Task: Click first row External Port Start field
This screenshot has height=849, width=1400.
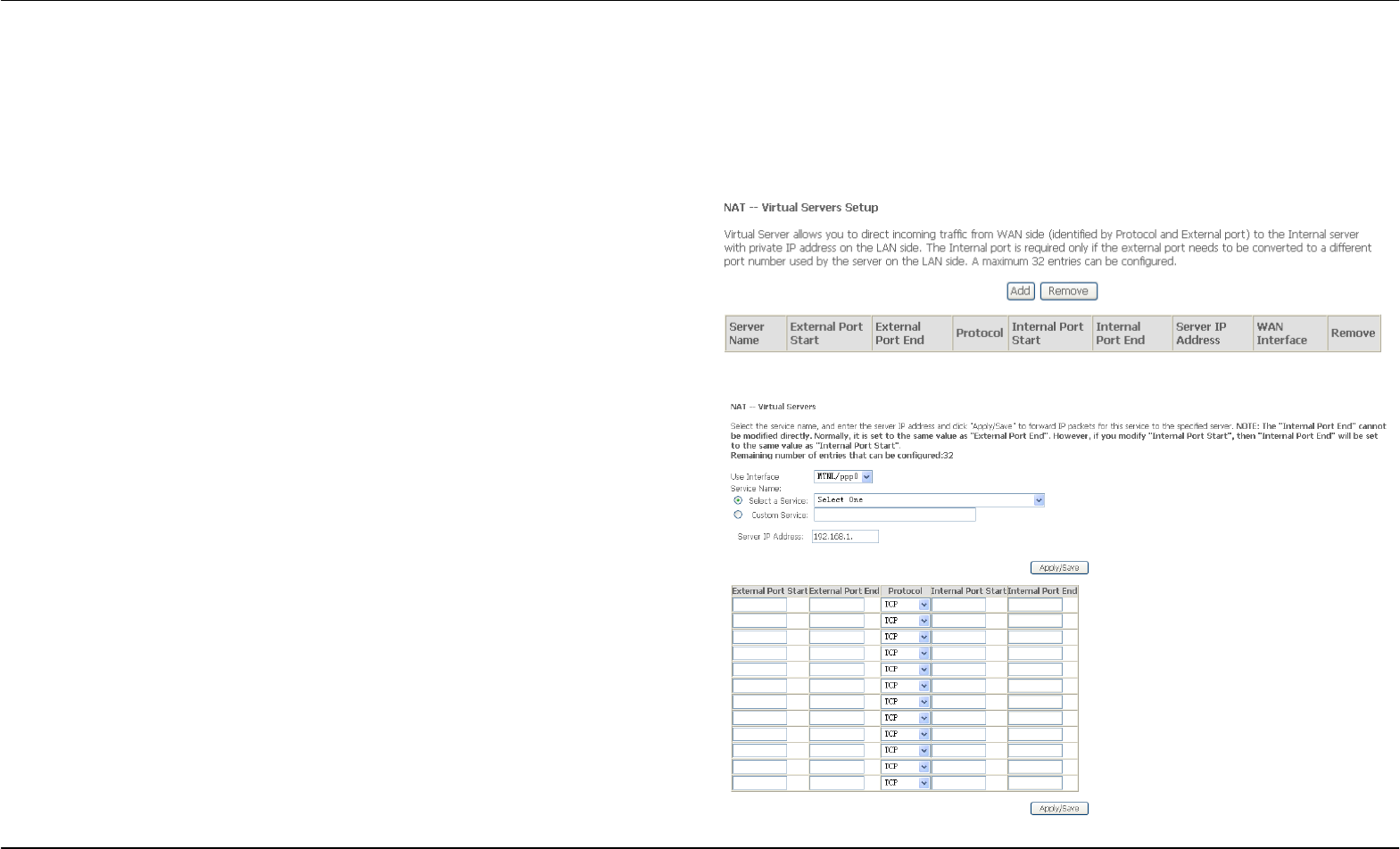Action: 759,605
